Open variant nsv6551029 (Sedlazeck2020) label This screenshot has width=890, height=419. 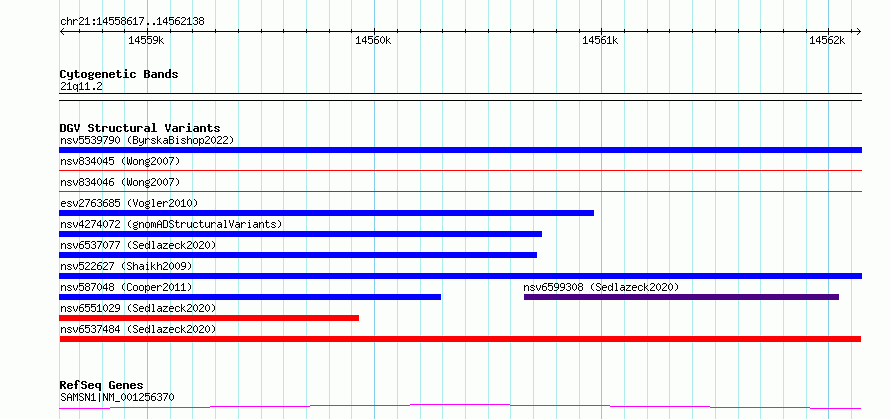[138, 308]
